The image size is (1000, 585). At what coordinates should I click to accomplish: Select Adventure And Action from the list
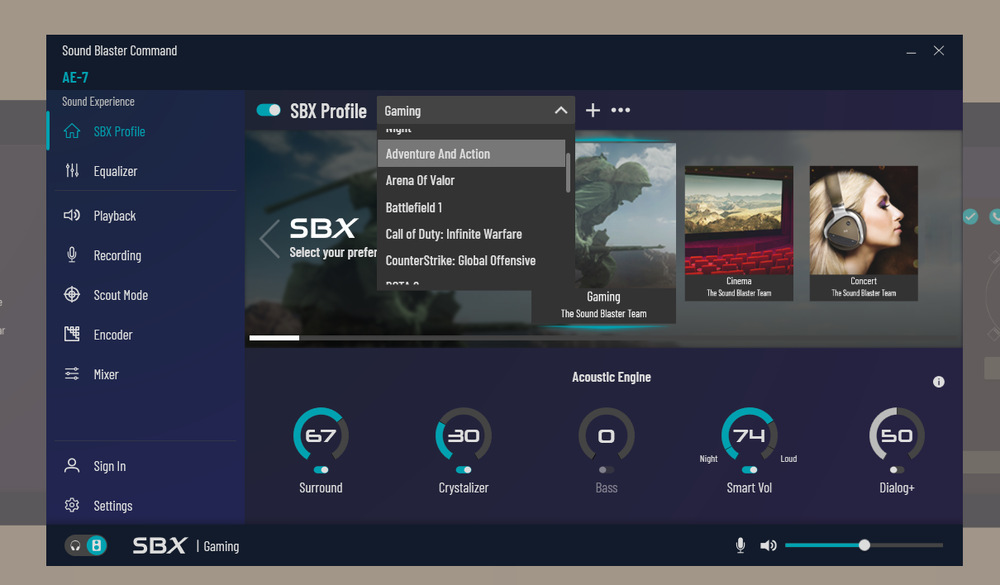point(471,154)
